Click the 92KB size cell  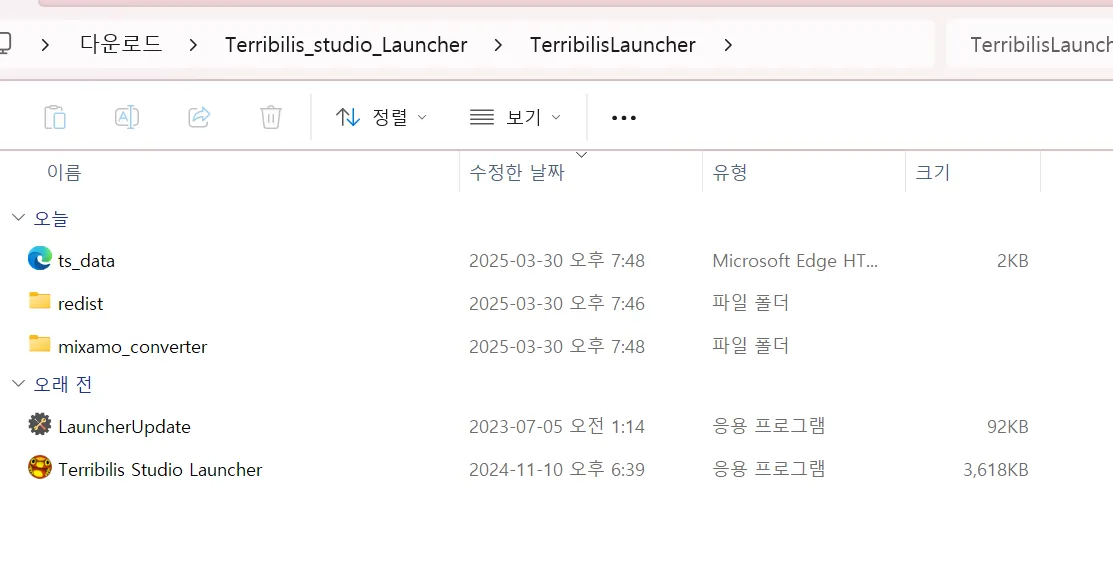1007,427
